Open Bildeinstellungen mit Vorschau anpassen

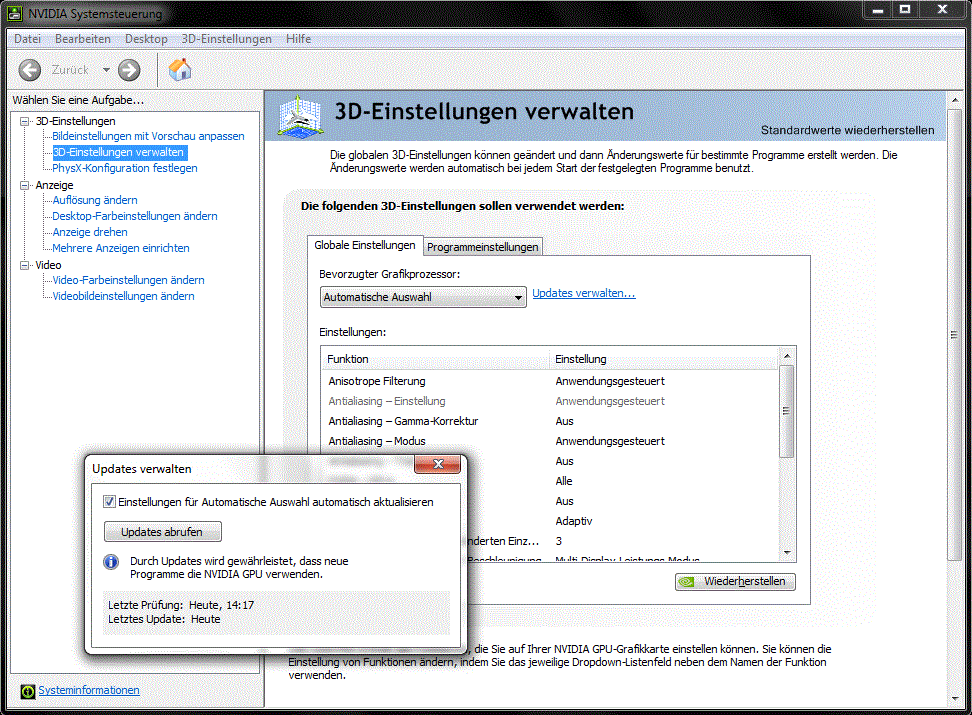[148, 136]
